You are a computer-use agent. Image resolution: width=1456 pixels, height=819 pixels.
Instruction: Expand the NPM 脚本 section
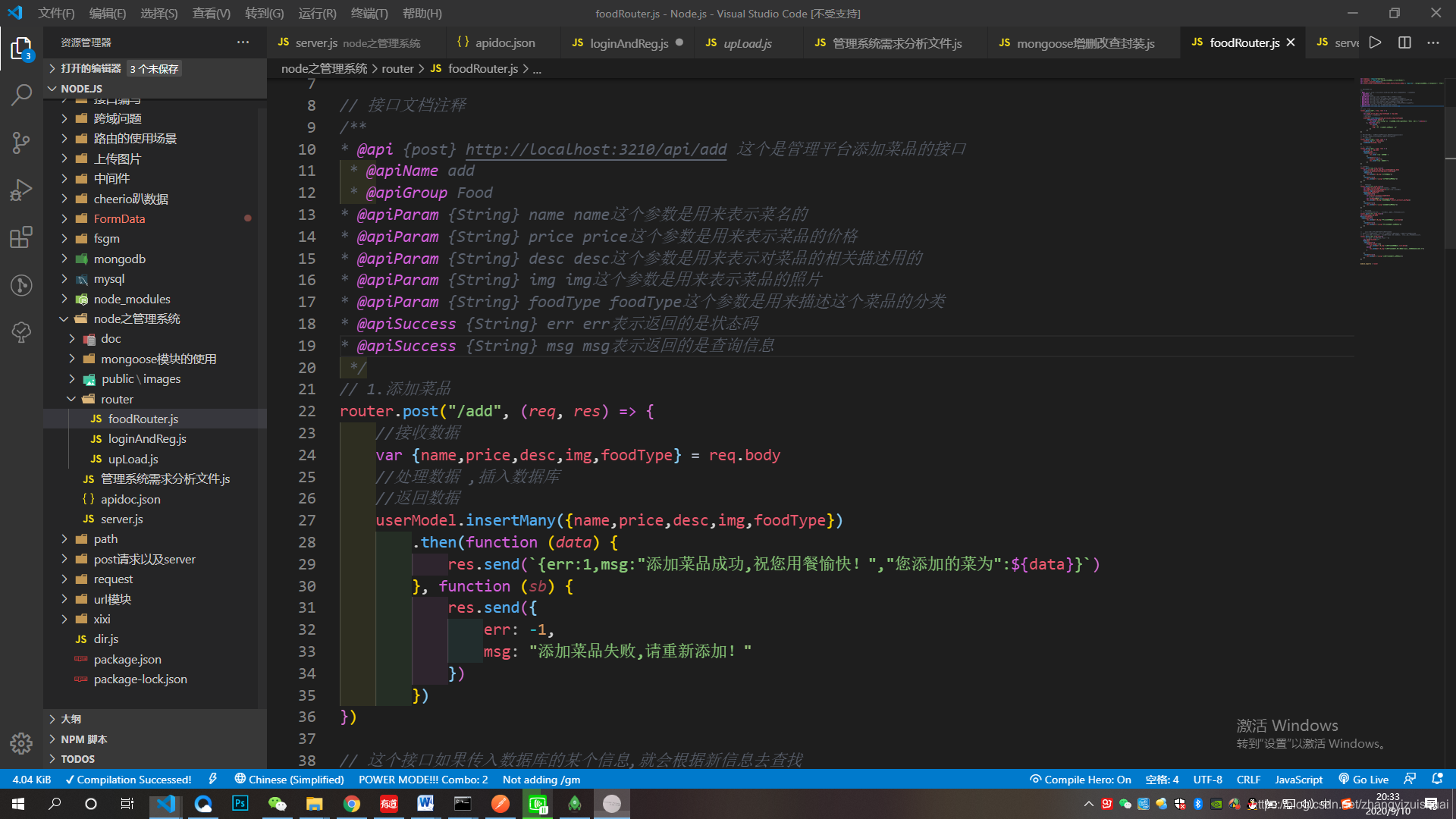coord(83,739)
